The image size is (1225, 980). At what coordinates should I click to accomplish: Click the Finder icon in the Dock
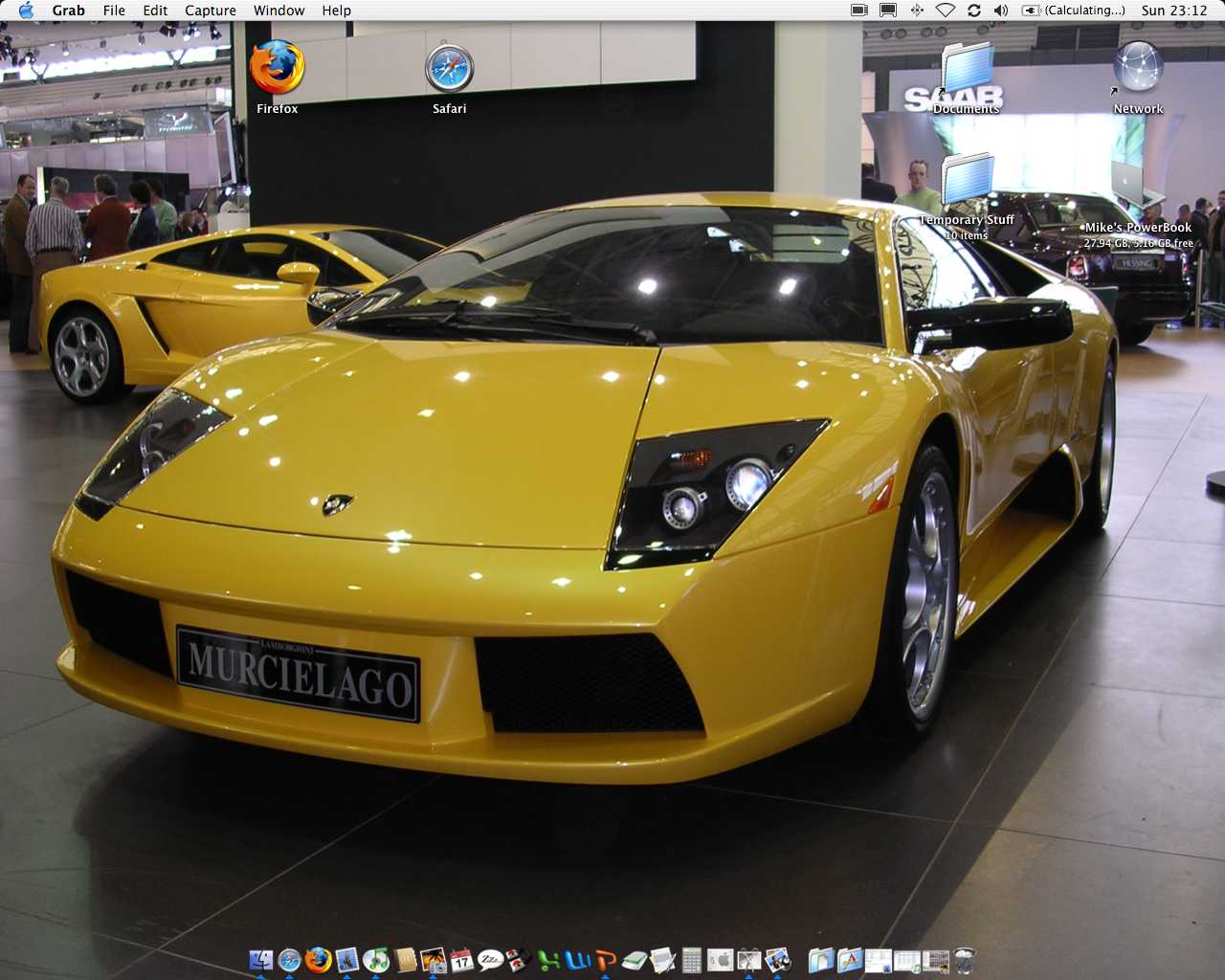point(260,960)
